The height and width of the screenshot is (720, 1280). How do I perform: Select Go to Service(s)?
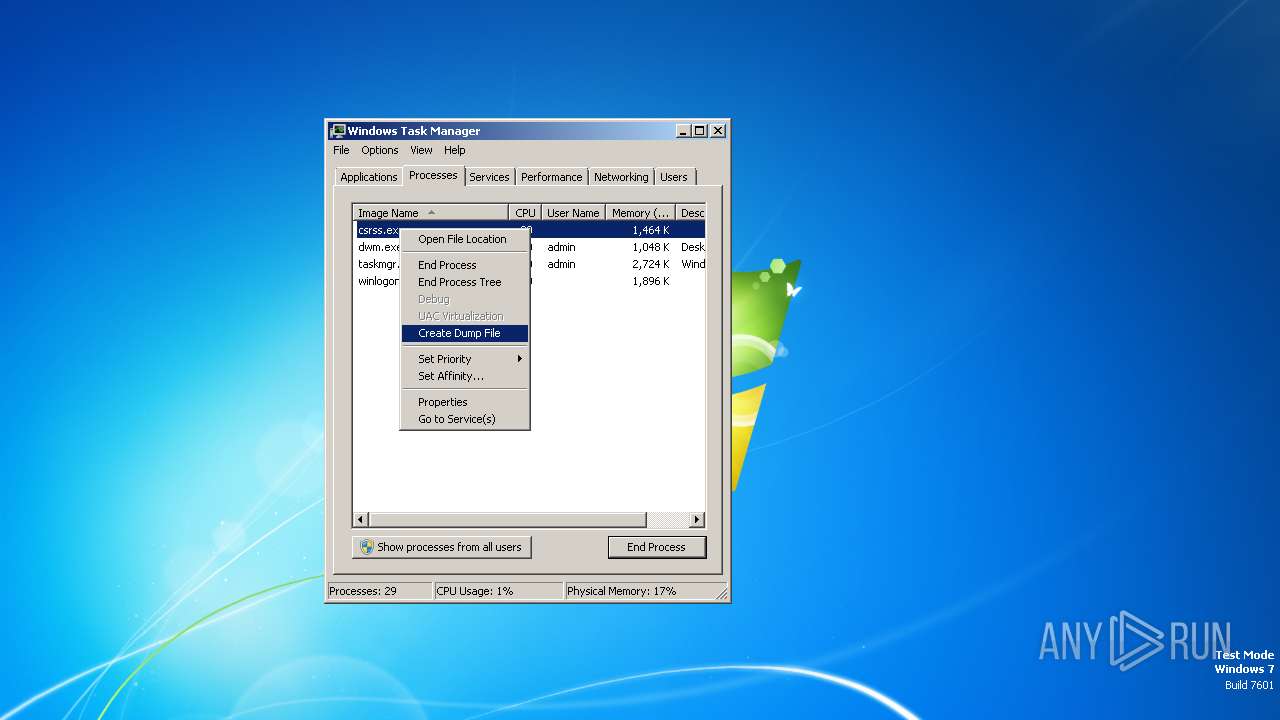pos(465,419)
